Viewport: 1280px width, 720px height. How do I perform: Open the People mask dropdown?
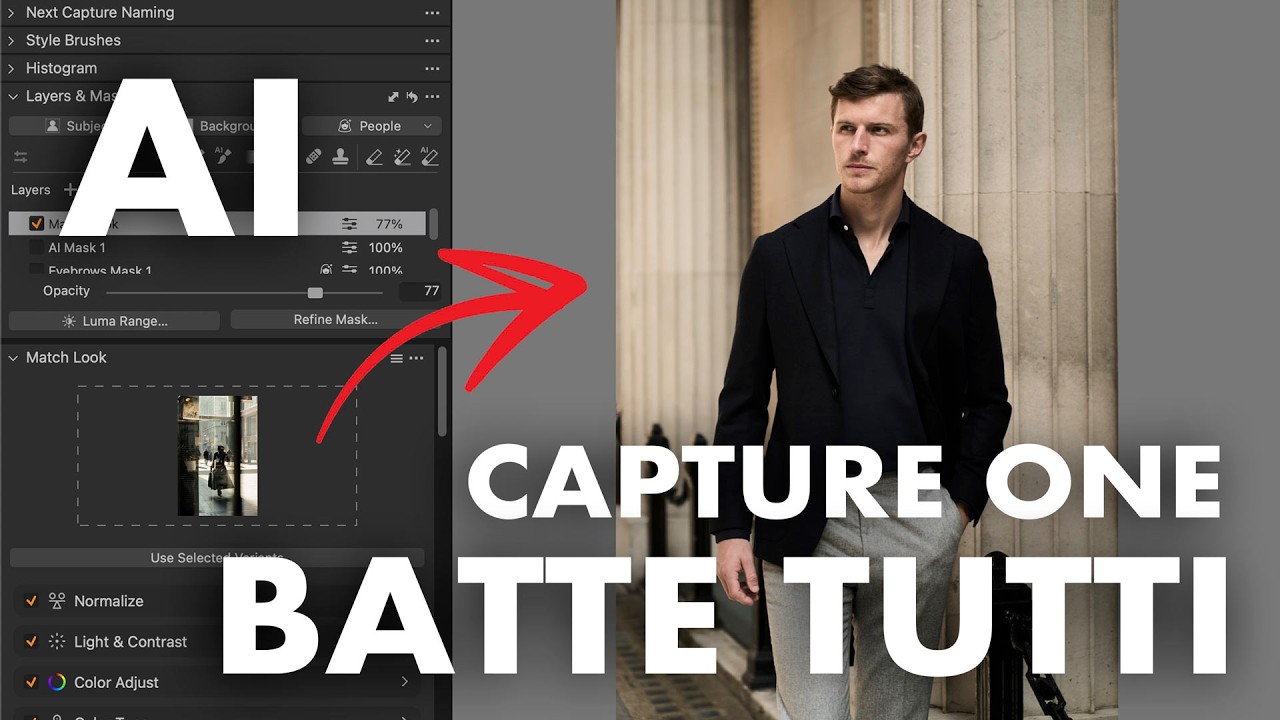[372, 126]
